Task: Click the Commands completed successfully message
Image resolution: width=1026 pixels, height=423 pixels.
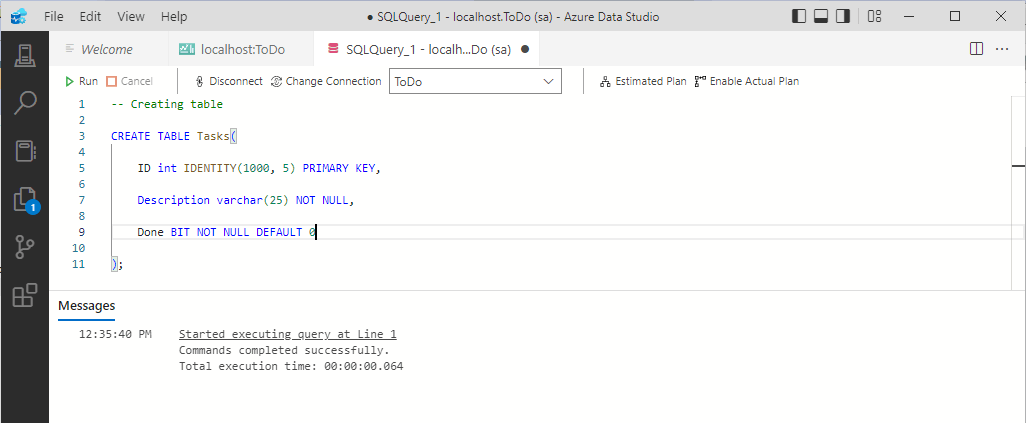Action: (x=285, y=350)
